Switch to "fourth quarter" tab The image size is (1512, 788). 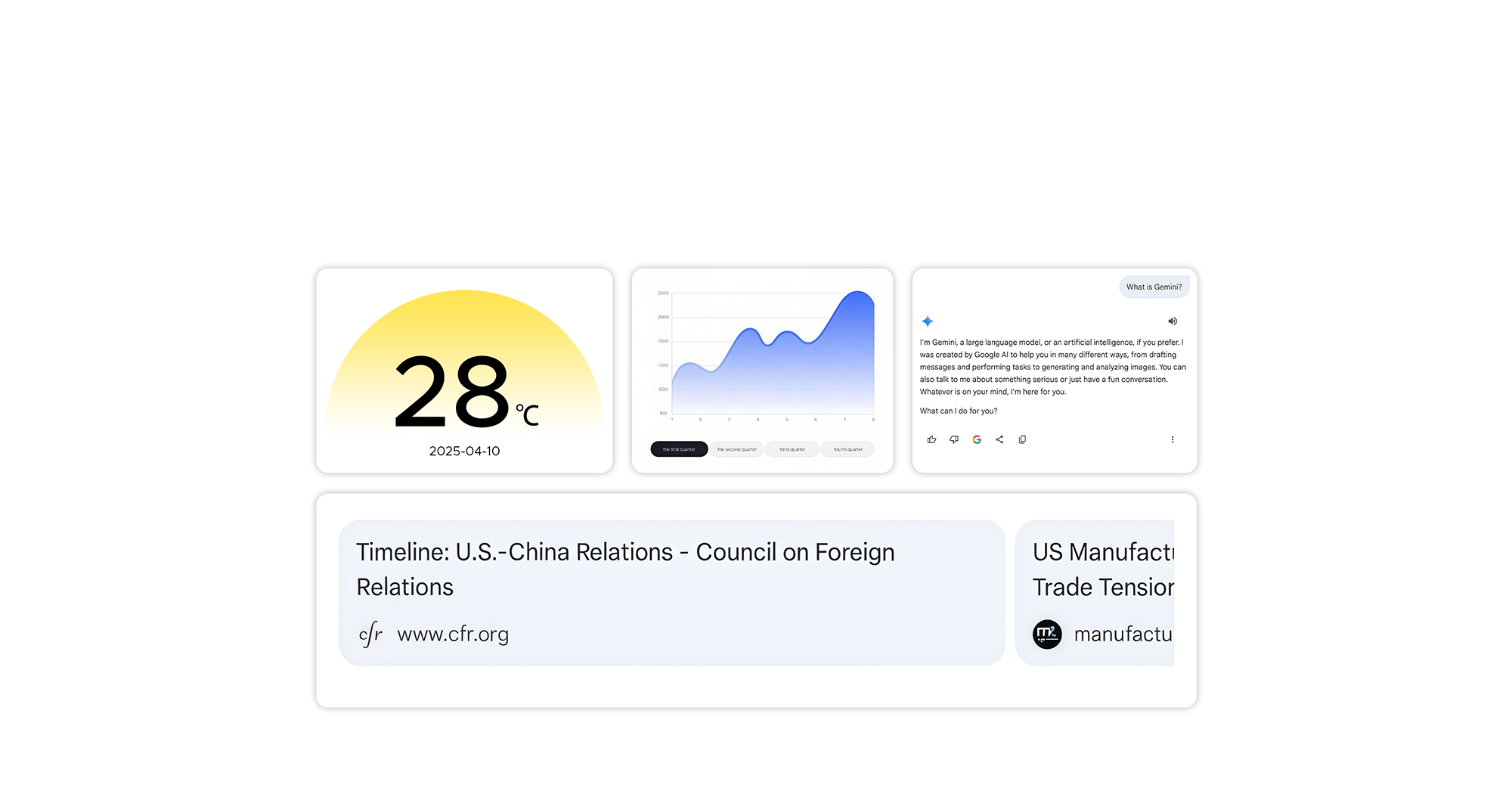click(848, 449)
